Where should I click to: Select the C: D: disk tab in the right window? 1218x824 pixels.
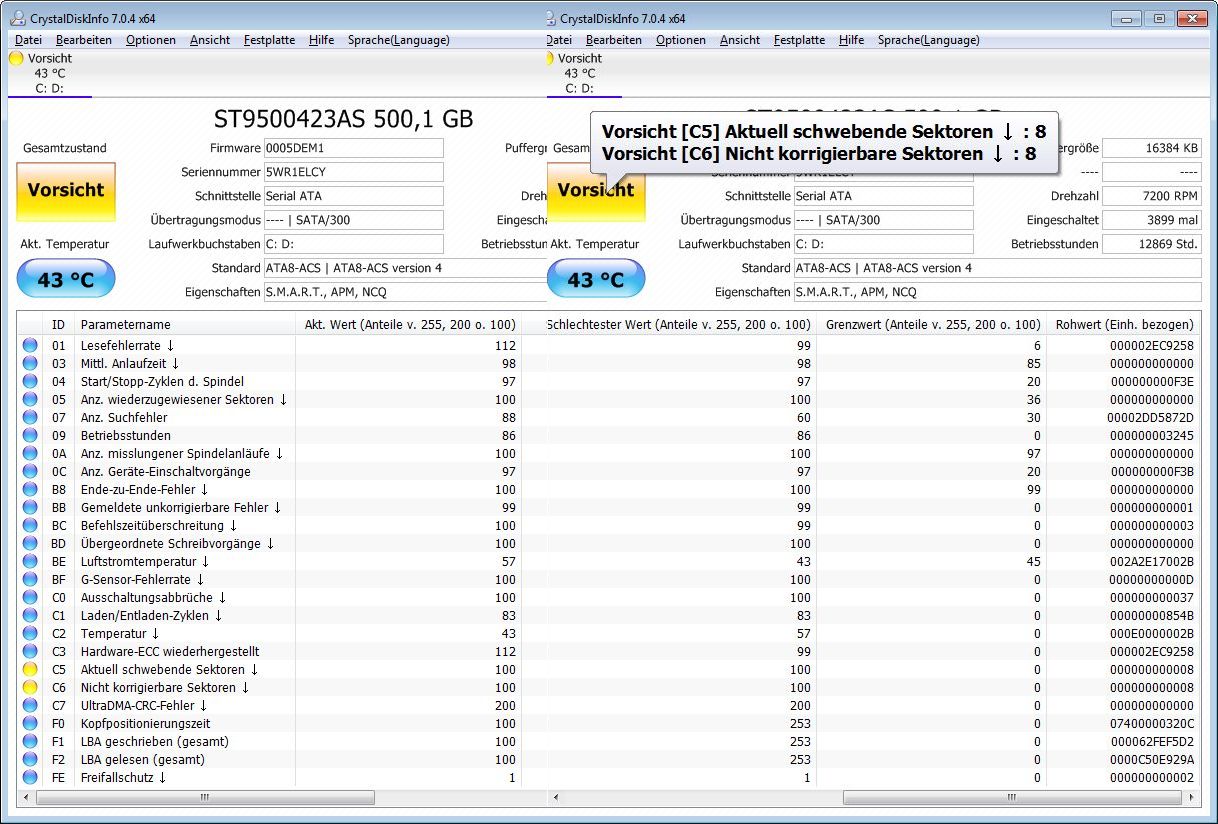584,74
